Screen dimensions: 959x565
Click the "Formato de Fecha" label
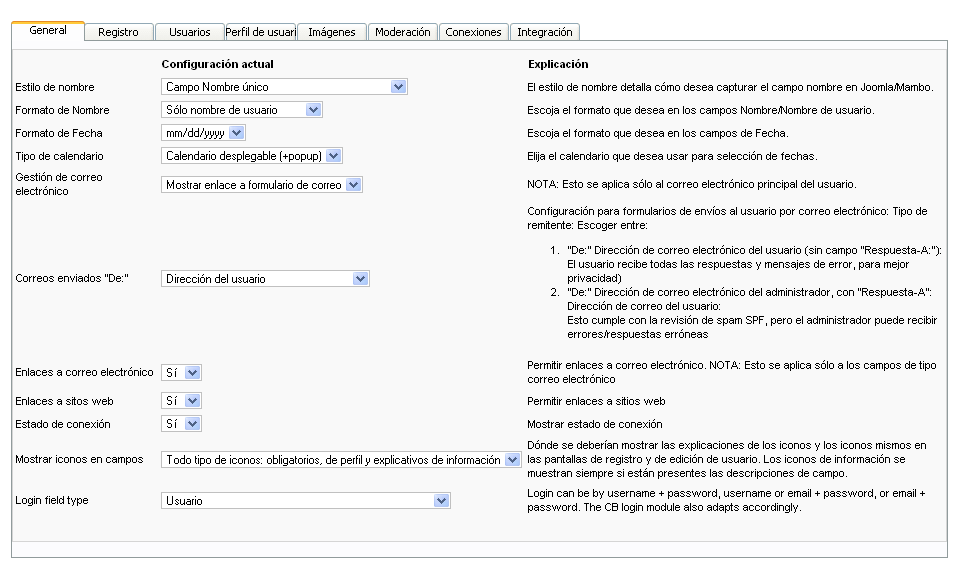59,133
